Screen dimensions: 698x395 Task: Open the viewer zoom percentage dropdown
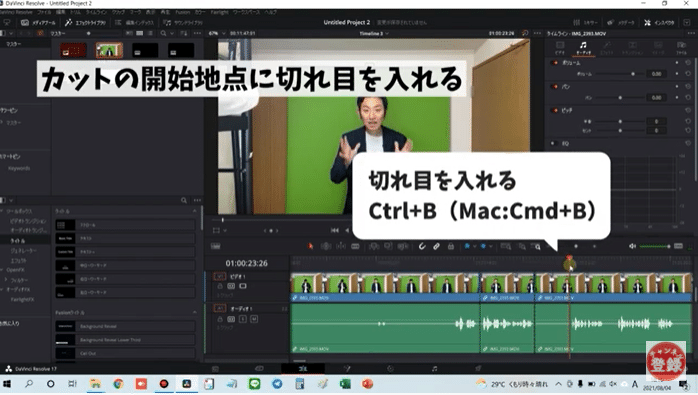tap(216, 33)
